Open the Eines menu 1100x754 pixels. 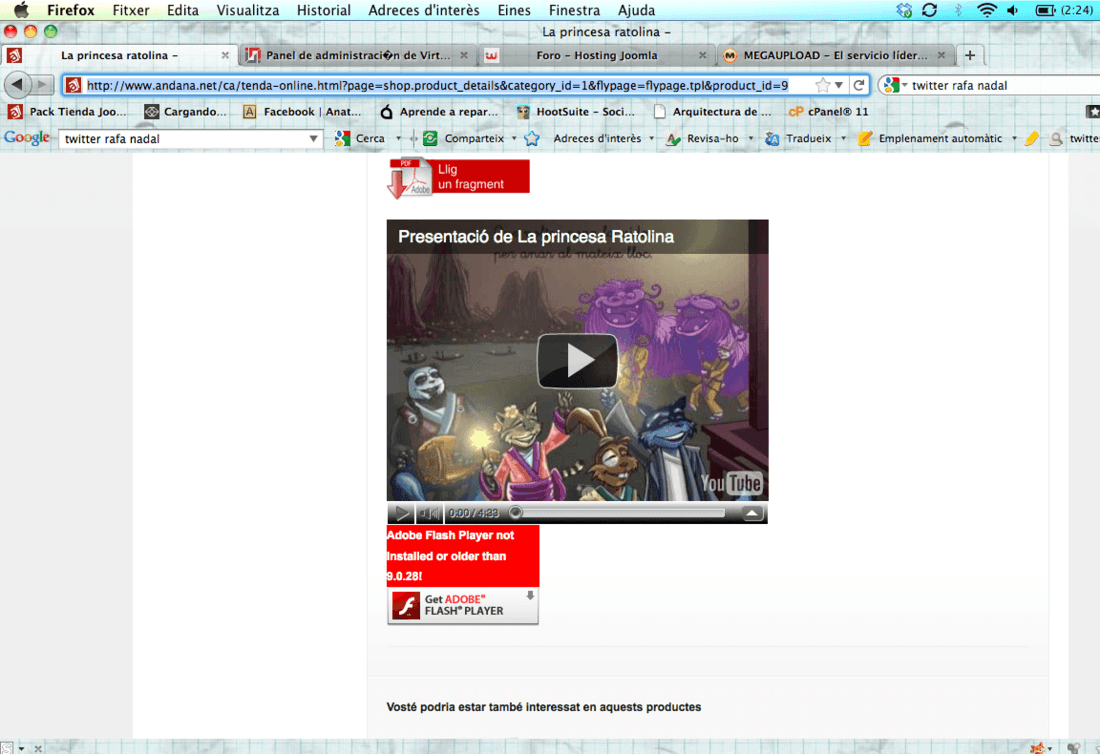514,10
